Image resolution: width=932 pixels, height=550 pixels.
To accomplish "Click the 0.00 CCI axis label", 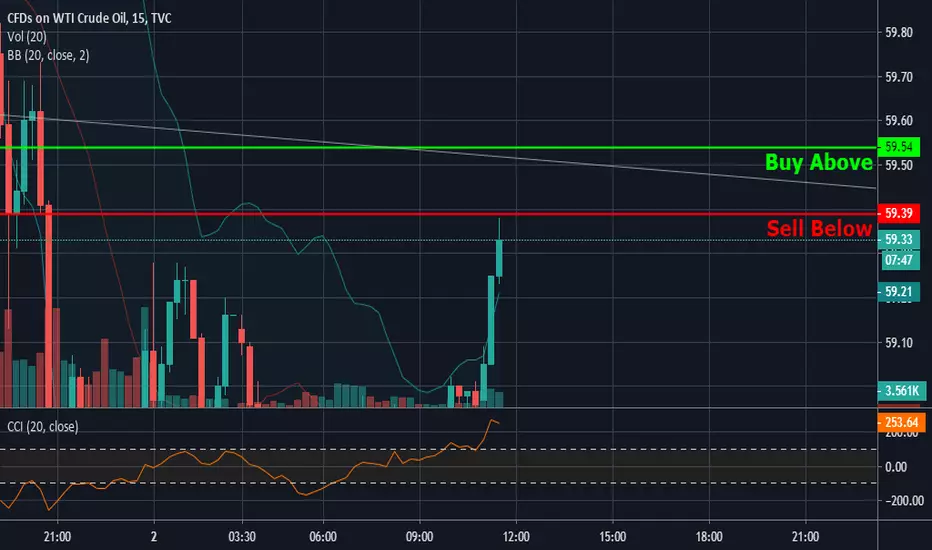I will (896, 467).
